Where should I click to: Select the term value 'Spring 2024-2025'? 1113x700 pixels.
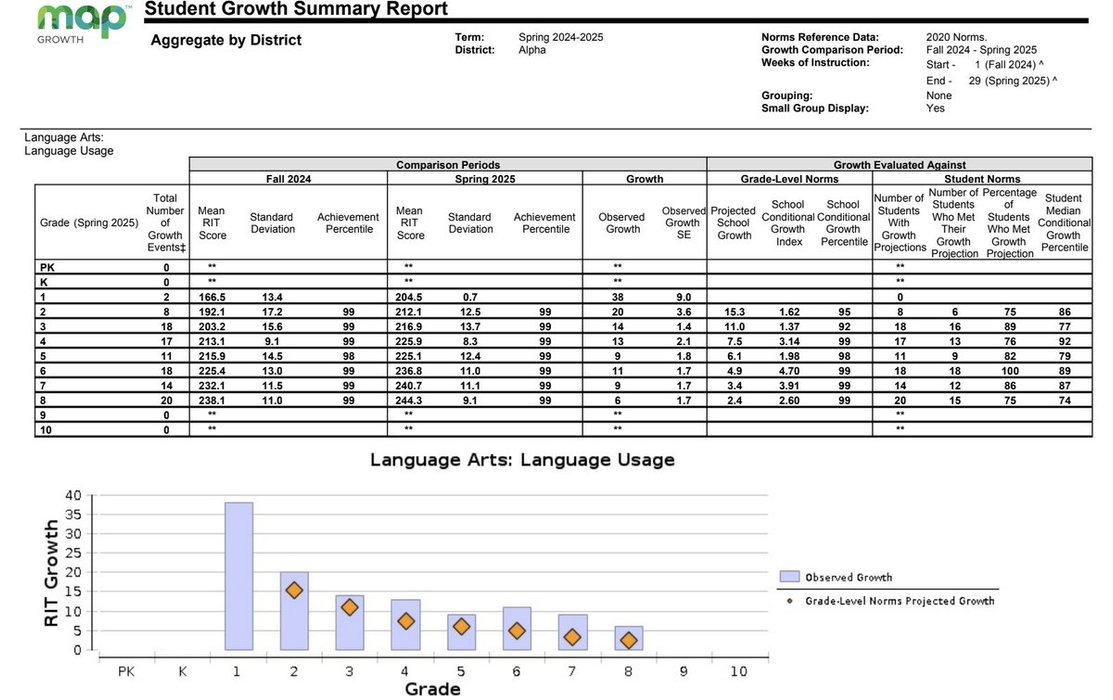tap(561, 37)
